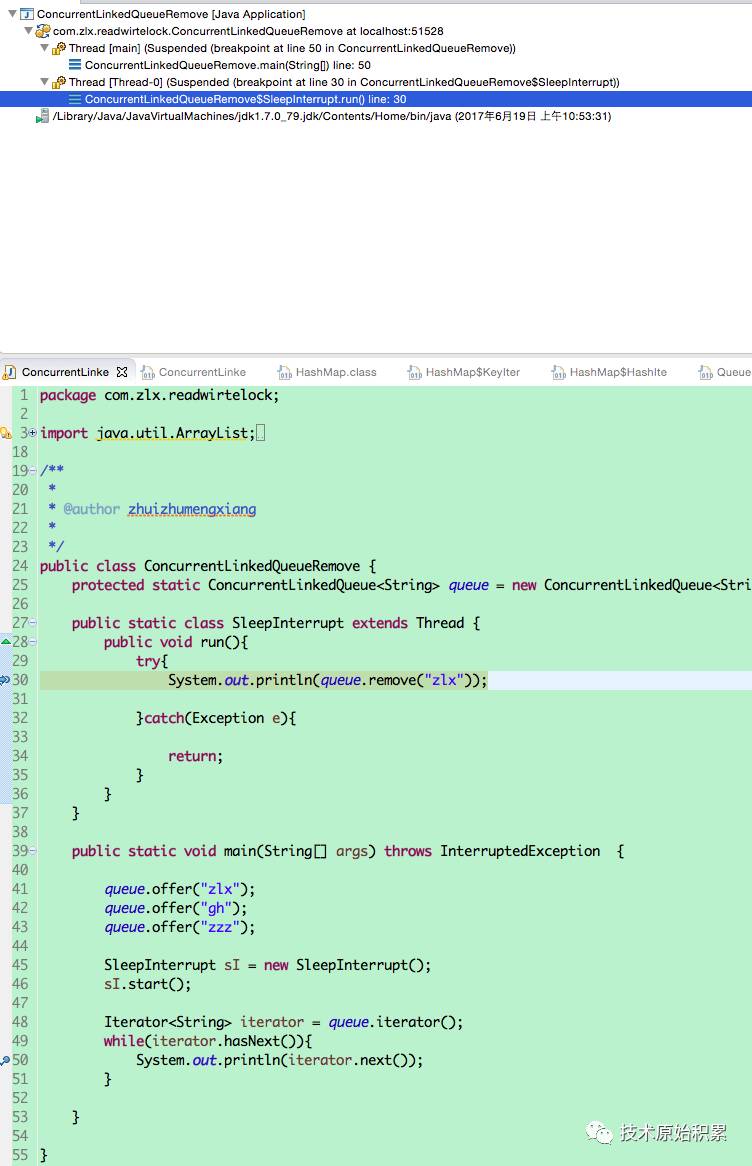Click the warning marker icon at line 3
The image size is (752, 1166).
(x=6, y=433)
